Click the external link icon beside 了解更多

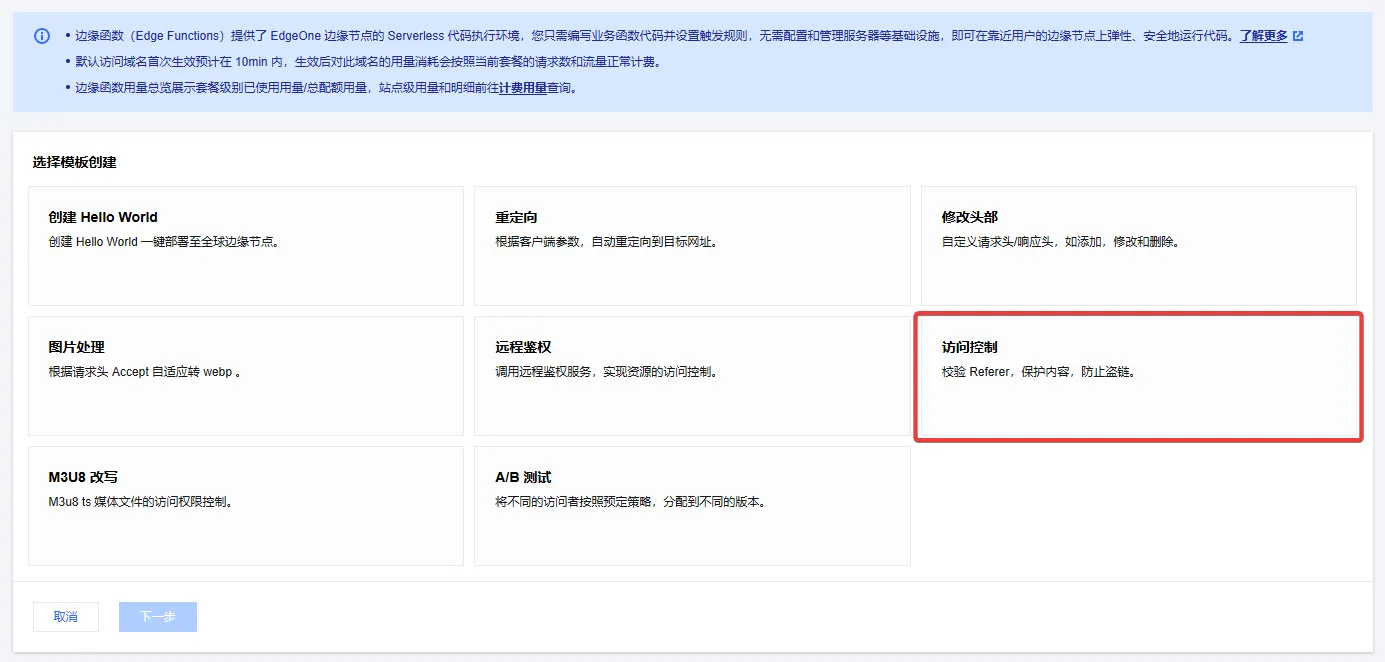point(1298,36)
